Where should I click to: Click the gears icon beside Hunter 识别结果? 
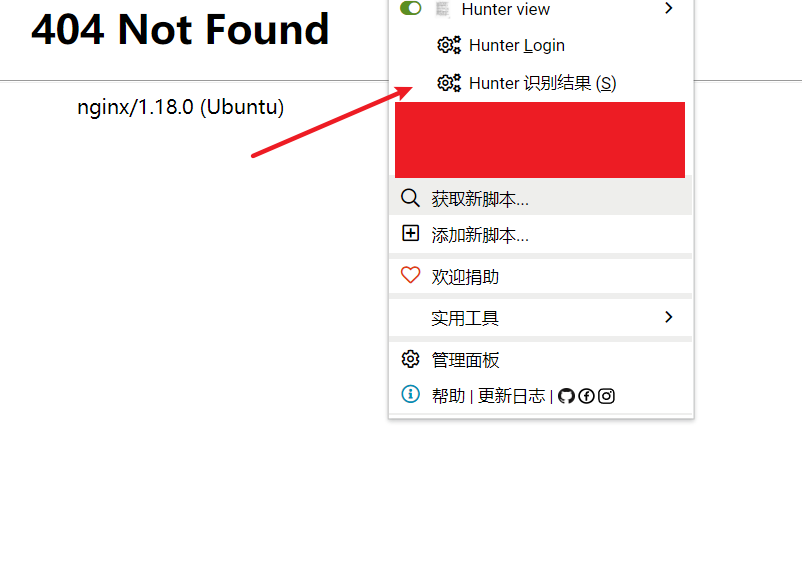[449, 83]
